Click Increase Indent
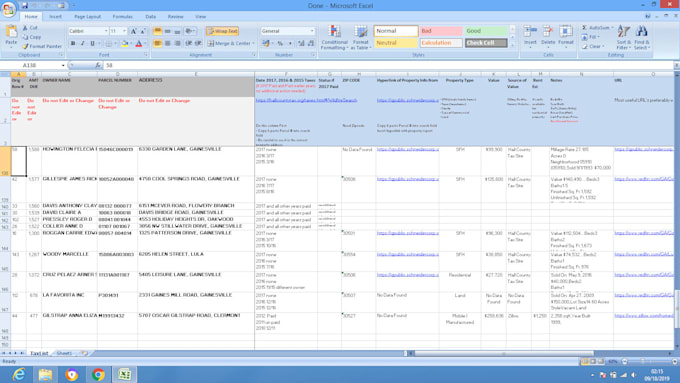 click(198, 43)
